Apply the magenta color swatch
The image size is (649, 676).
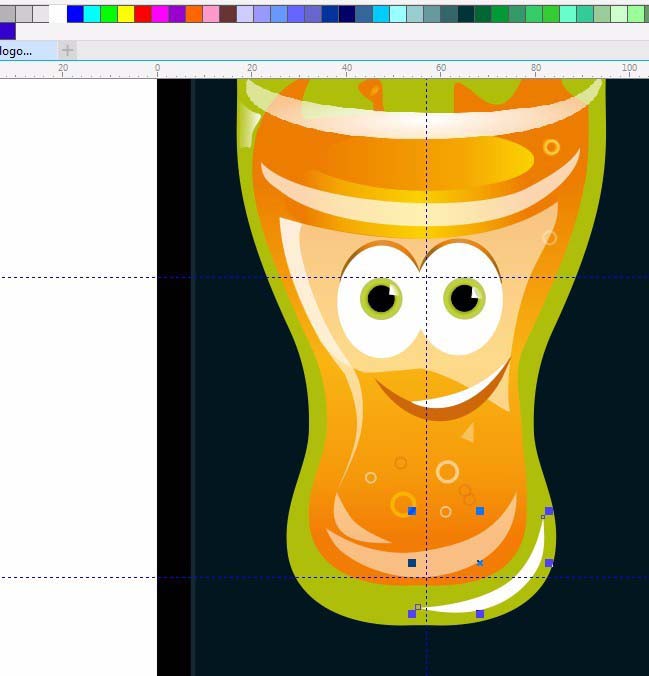(x=160, y=14)
